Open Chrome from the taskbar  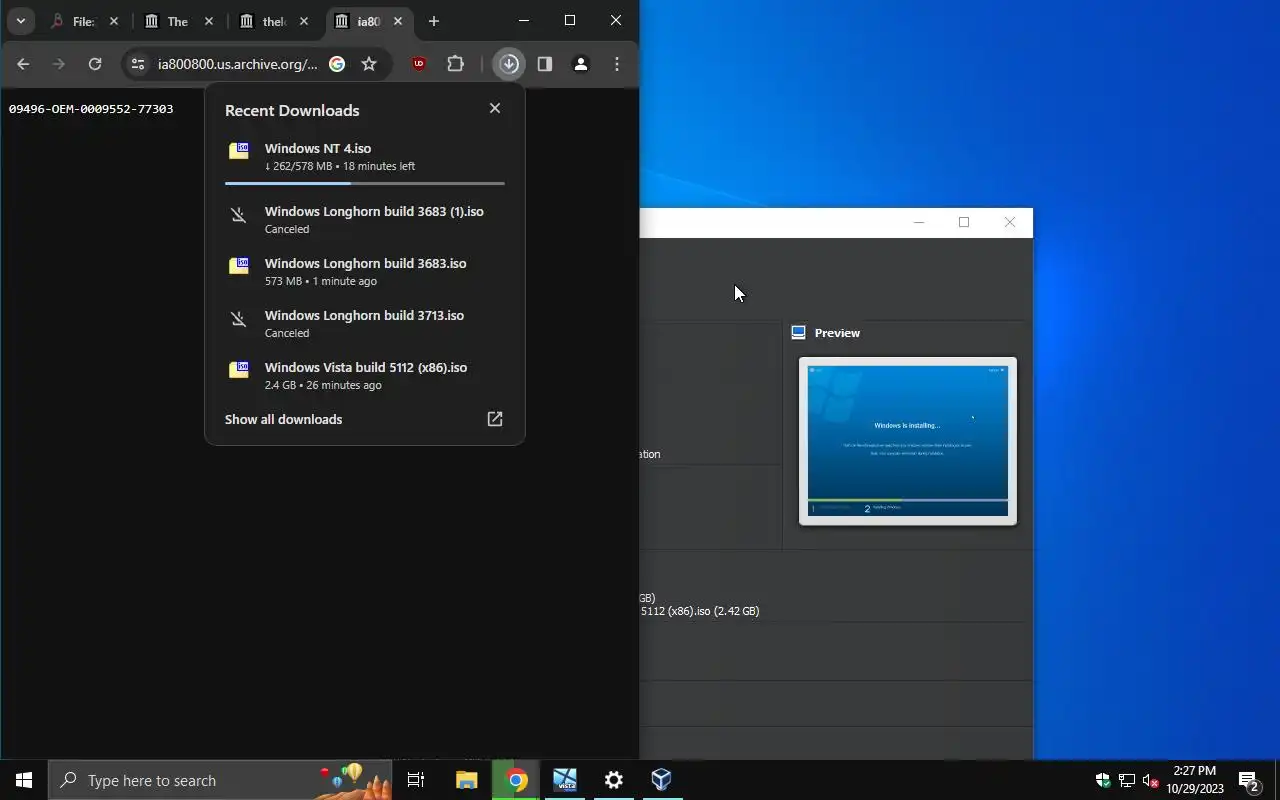tap(517, 780)
